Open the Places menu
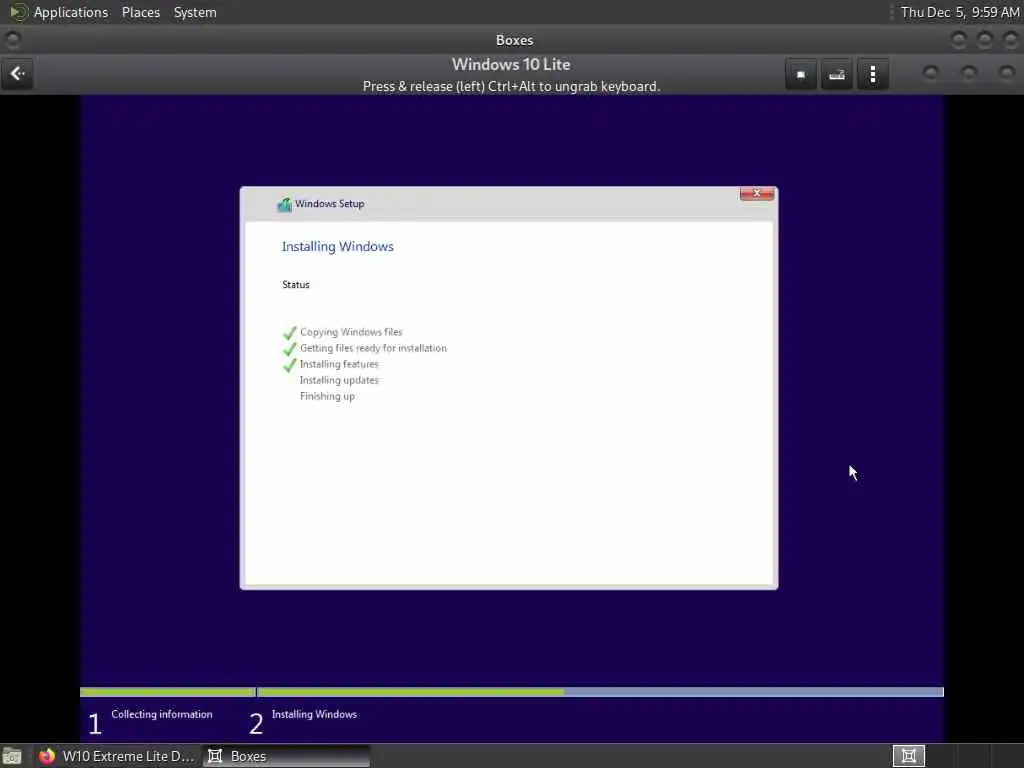This screenshot has width=1024, height=768. pos(140,12)
